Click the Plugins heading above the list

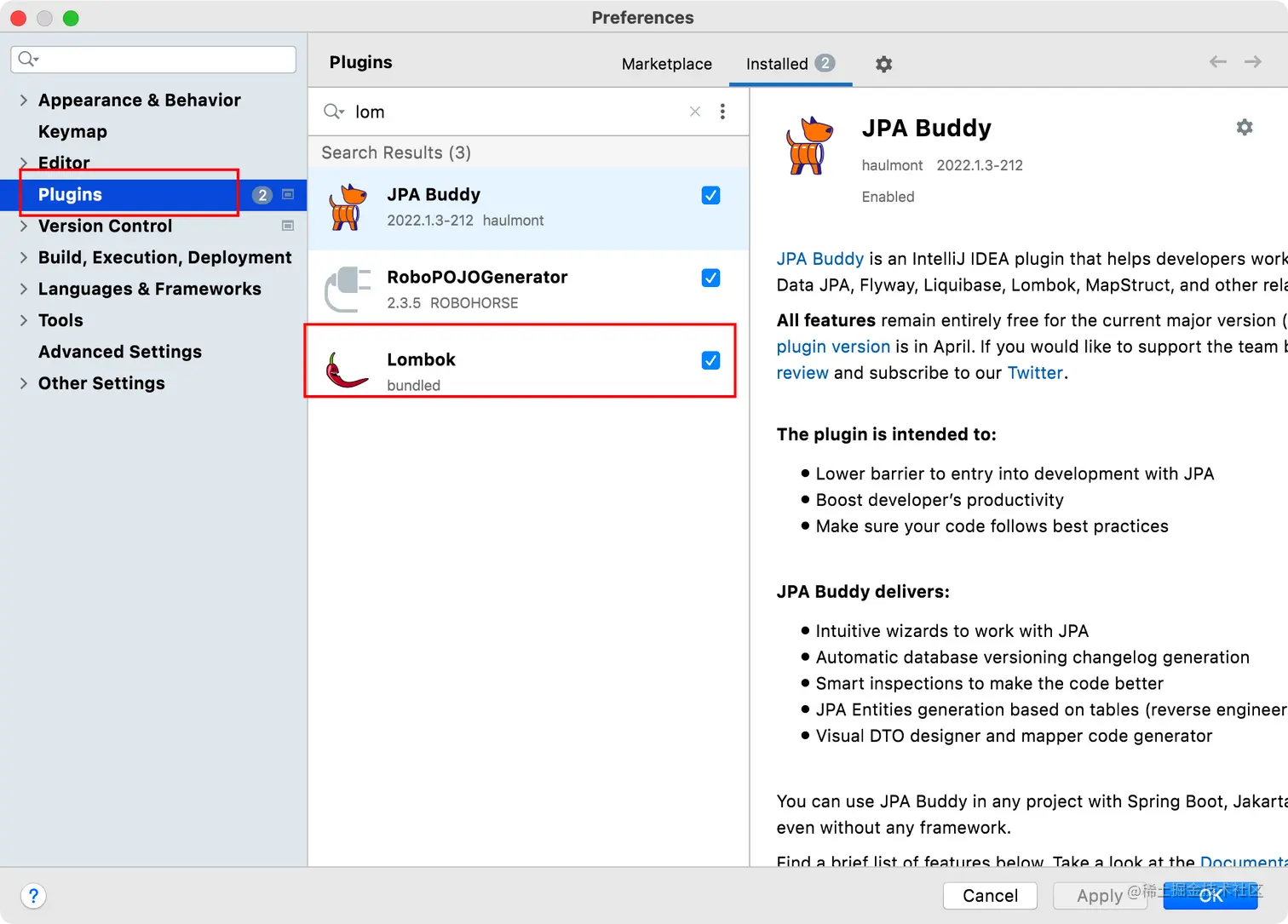coord(361,62)
